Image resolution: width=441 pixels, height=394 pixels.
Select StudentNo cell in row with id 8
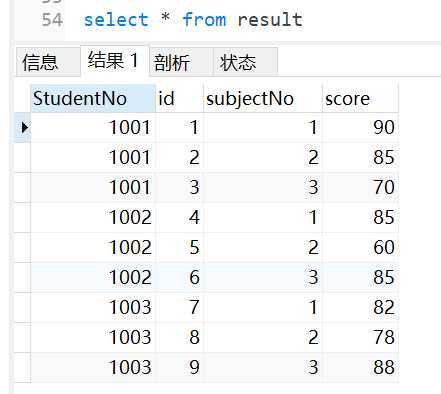pos(93,337)
